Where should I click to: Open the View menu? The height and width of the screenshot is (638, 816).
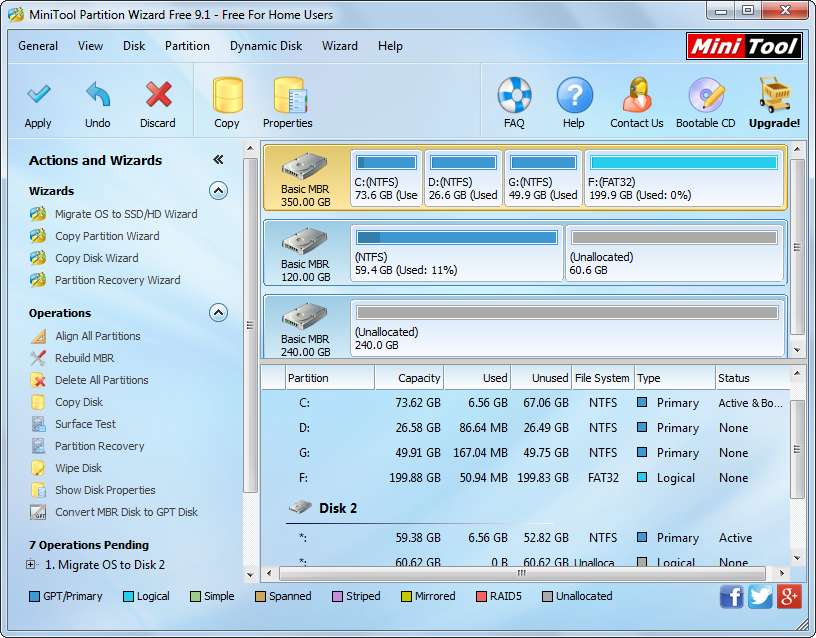pyautogui.click(x=91, y=46)
